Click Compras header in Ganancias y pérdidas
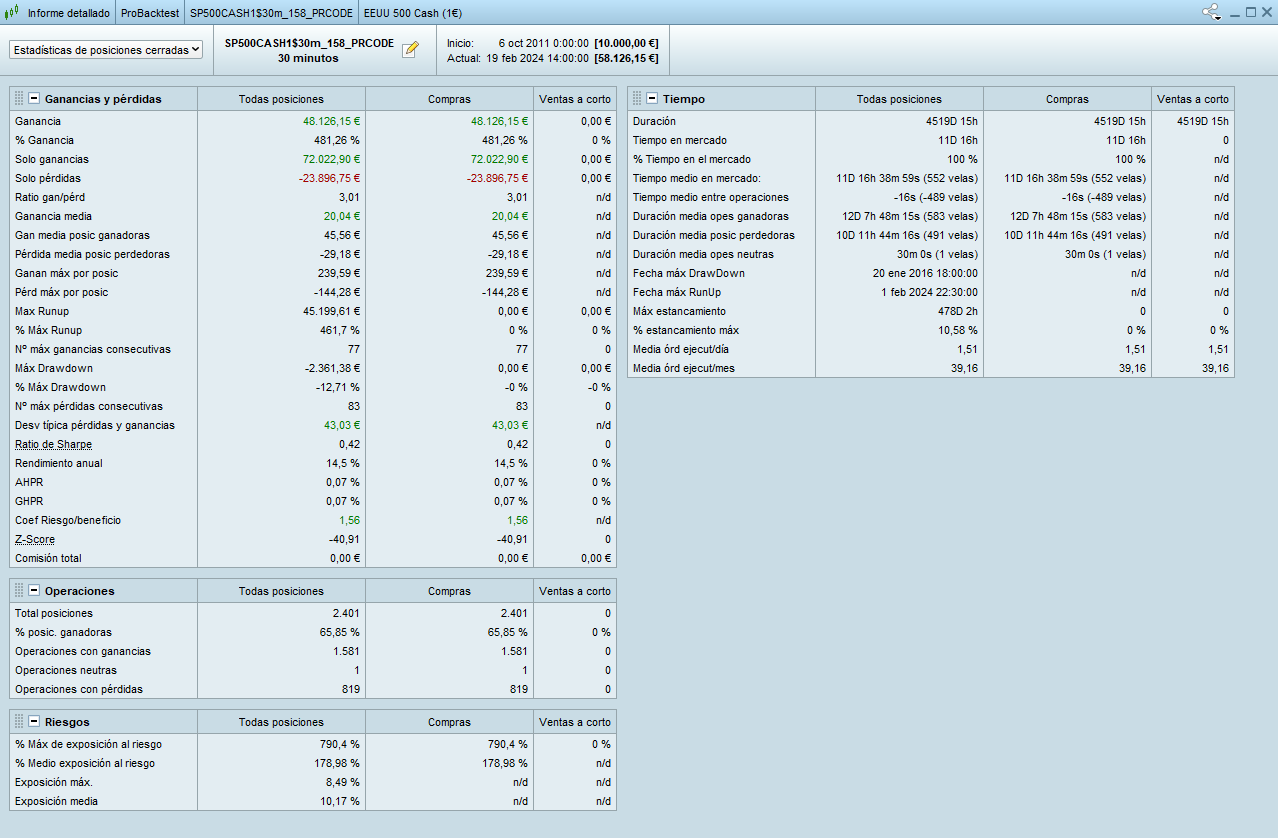Viewport: 1278px width, 838px height. [x=449, y=99]
